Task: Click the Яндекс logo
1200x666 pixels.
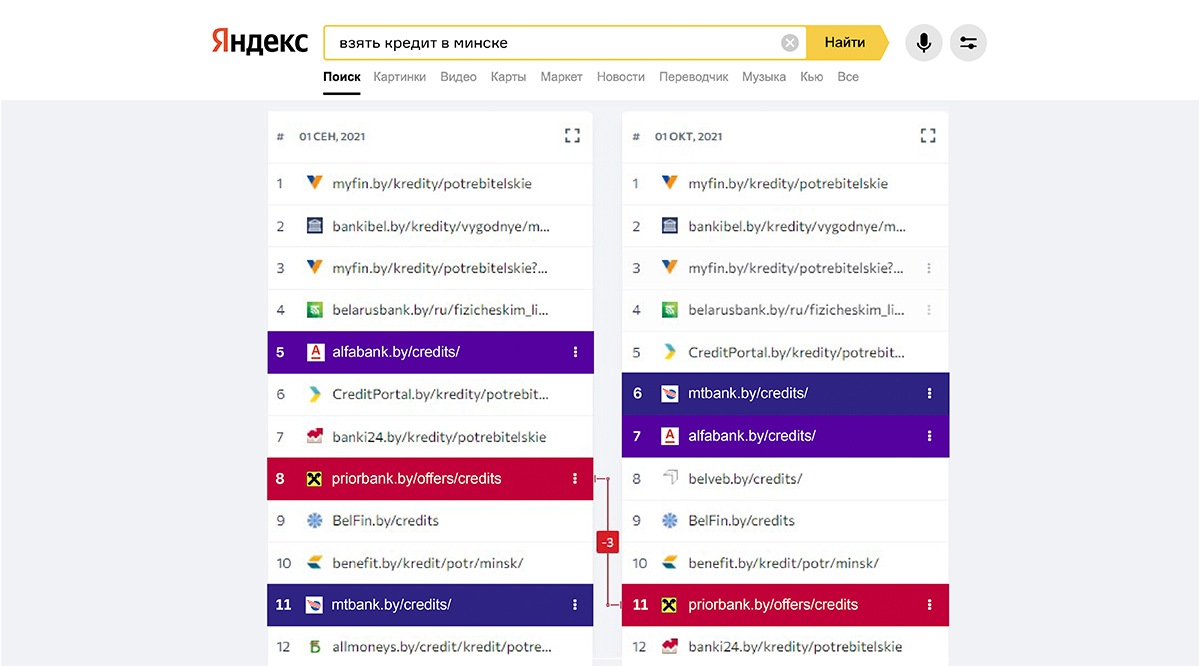Action: pos(260,43)
